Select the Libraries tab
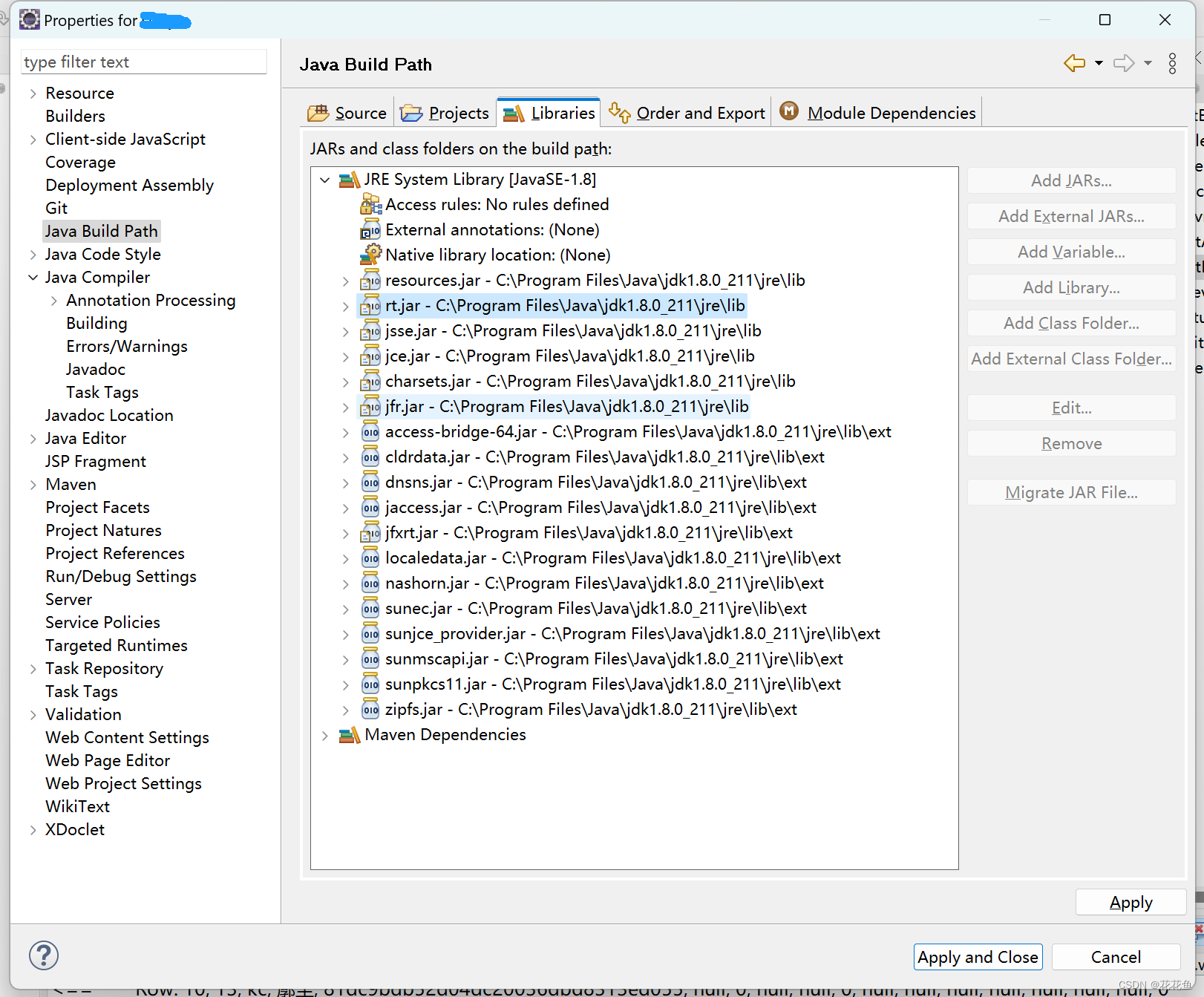Screen dimensions: 1204x997 (549, 113)
